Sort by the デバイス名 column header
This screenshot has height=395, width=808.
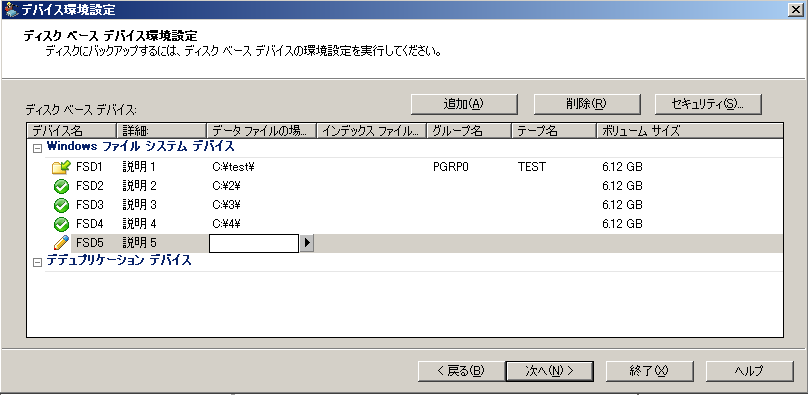coord(72,131)
